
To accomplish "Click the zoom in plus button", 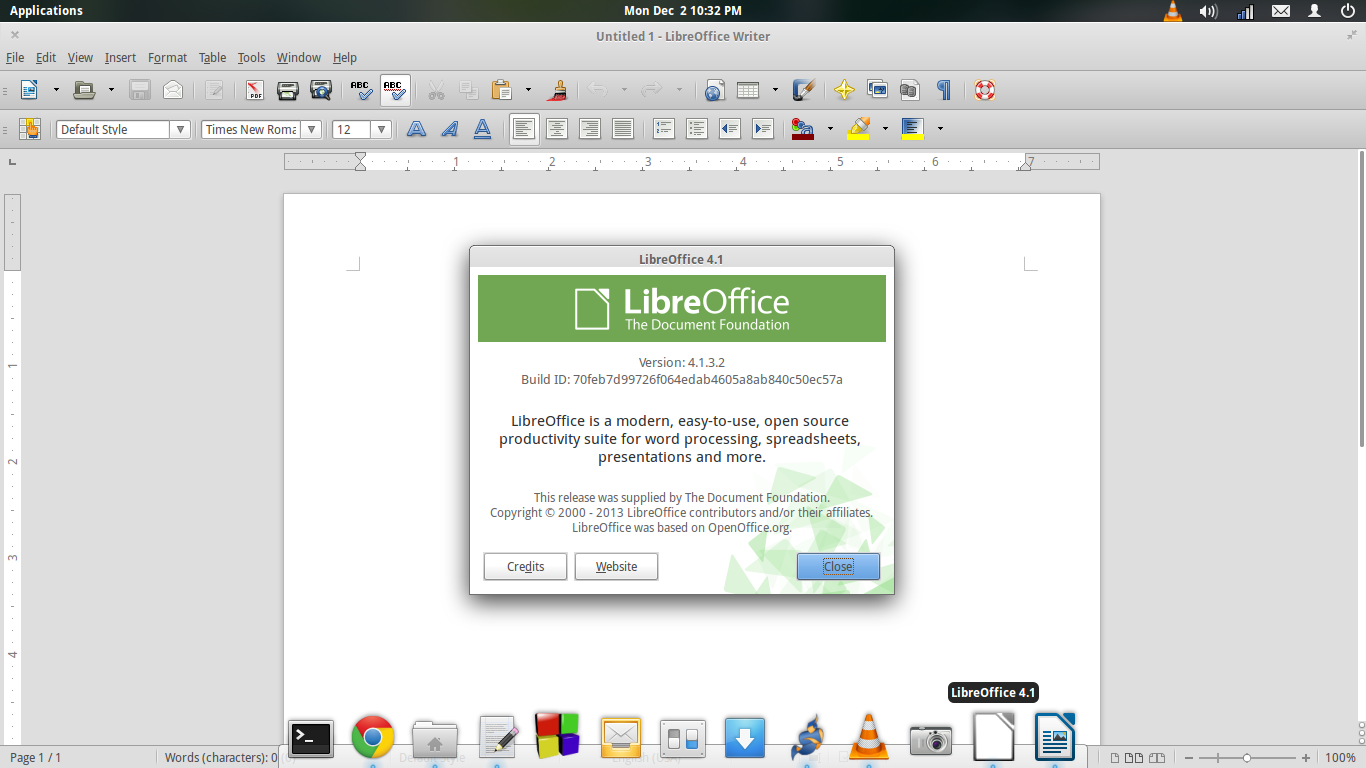I will coord(1306,758).
